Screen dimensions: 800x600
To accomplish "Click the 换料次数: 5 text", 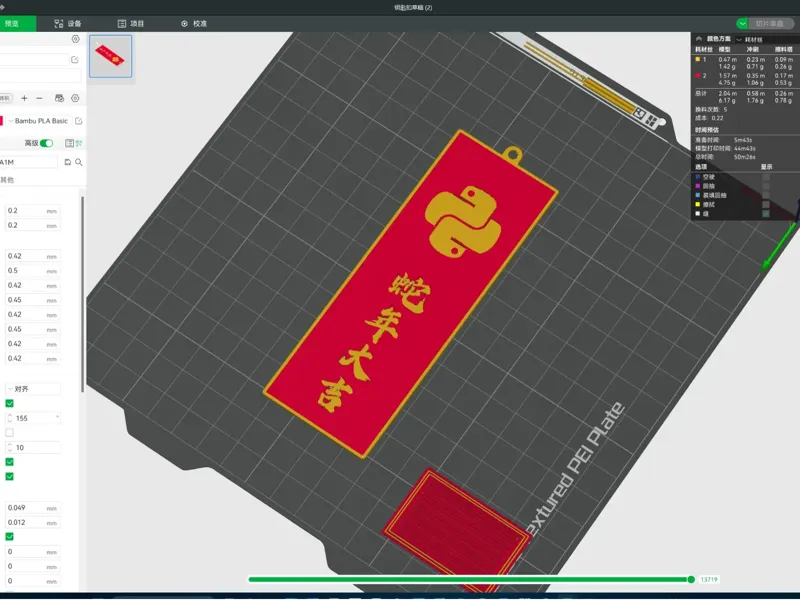I will (711, 110).
